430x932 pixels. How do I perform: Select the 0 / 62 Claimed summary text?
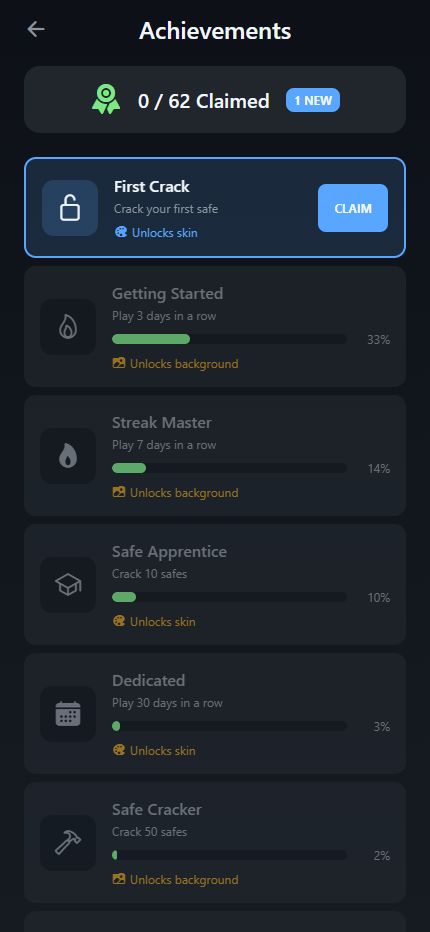click(203, 101)
